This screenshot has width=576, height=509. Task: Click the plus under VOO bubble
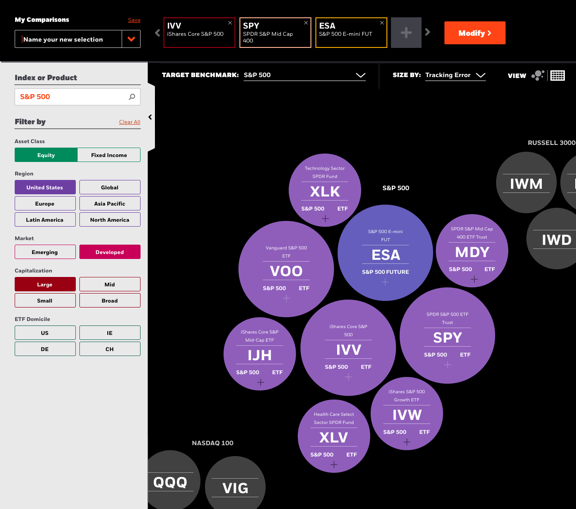point(286,299)
